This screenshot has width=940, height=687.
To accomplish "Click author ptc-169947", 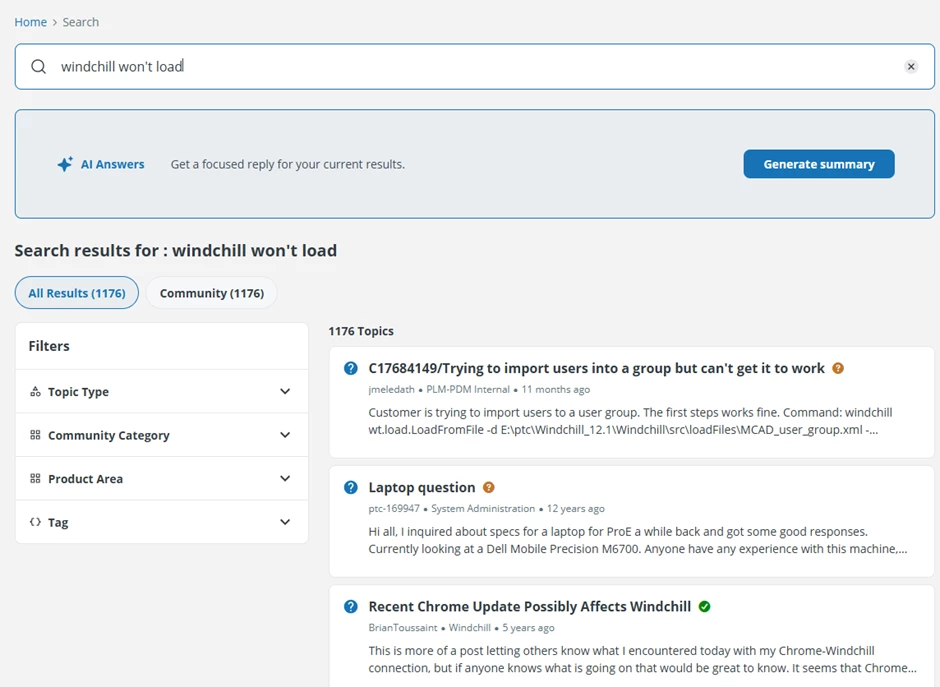I will click(x=394, y=509).
